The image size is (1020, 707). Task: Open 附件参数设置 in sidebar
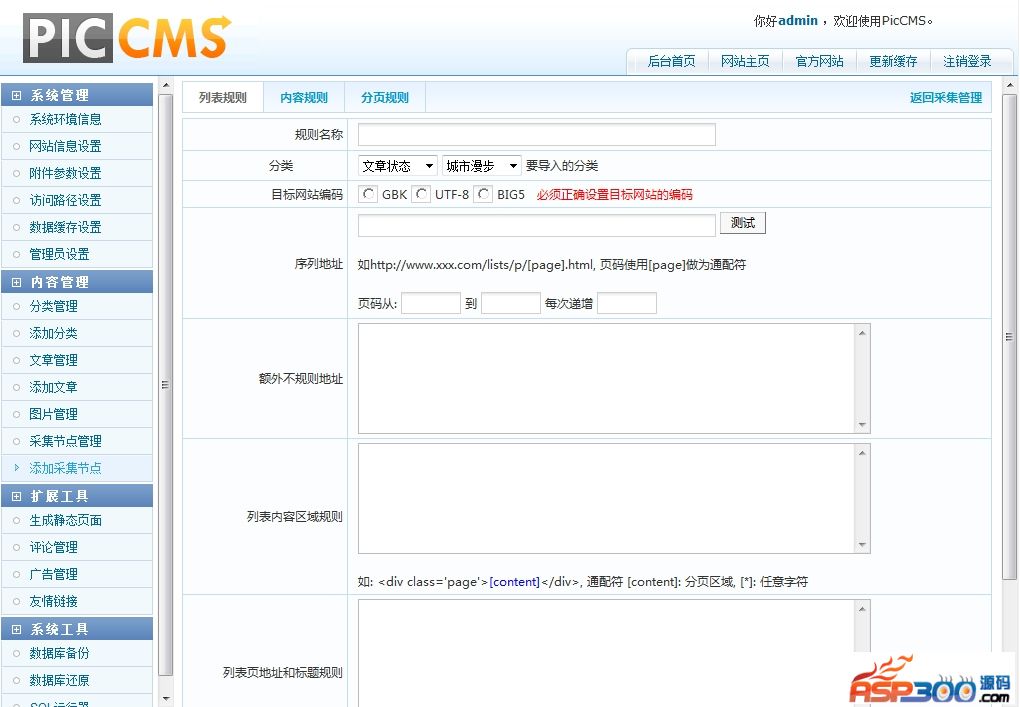pyautogui.click(x=65, y=174)
